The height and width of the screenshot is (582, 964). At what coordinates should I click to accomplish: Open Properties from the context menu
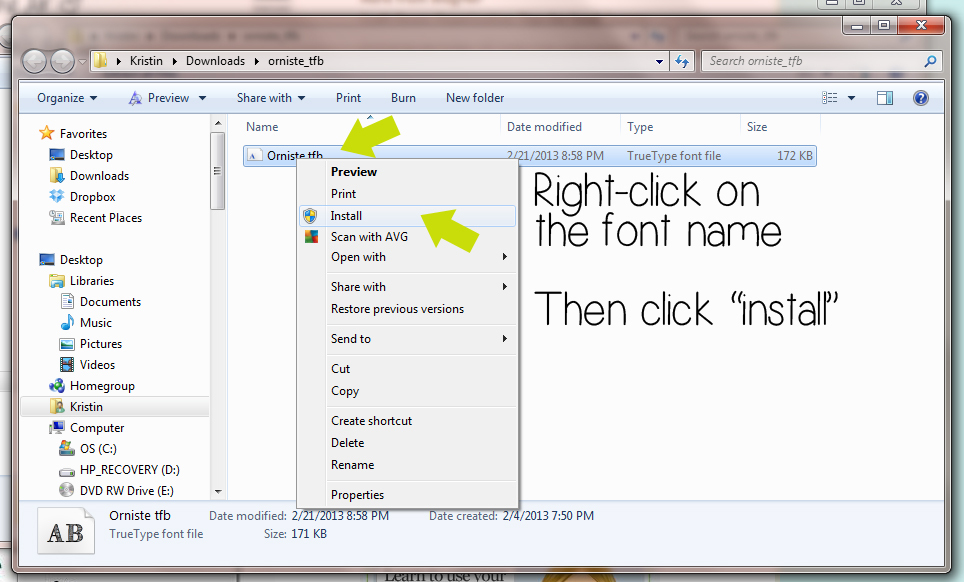(357, 495)
